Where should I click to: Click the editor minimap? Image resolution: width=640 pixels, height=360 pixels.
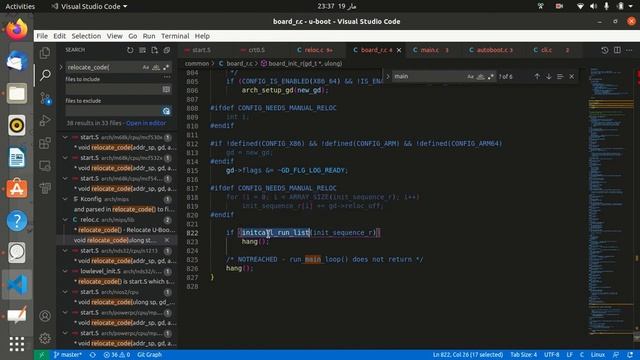click(611, 202)
